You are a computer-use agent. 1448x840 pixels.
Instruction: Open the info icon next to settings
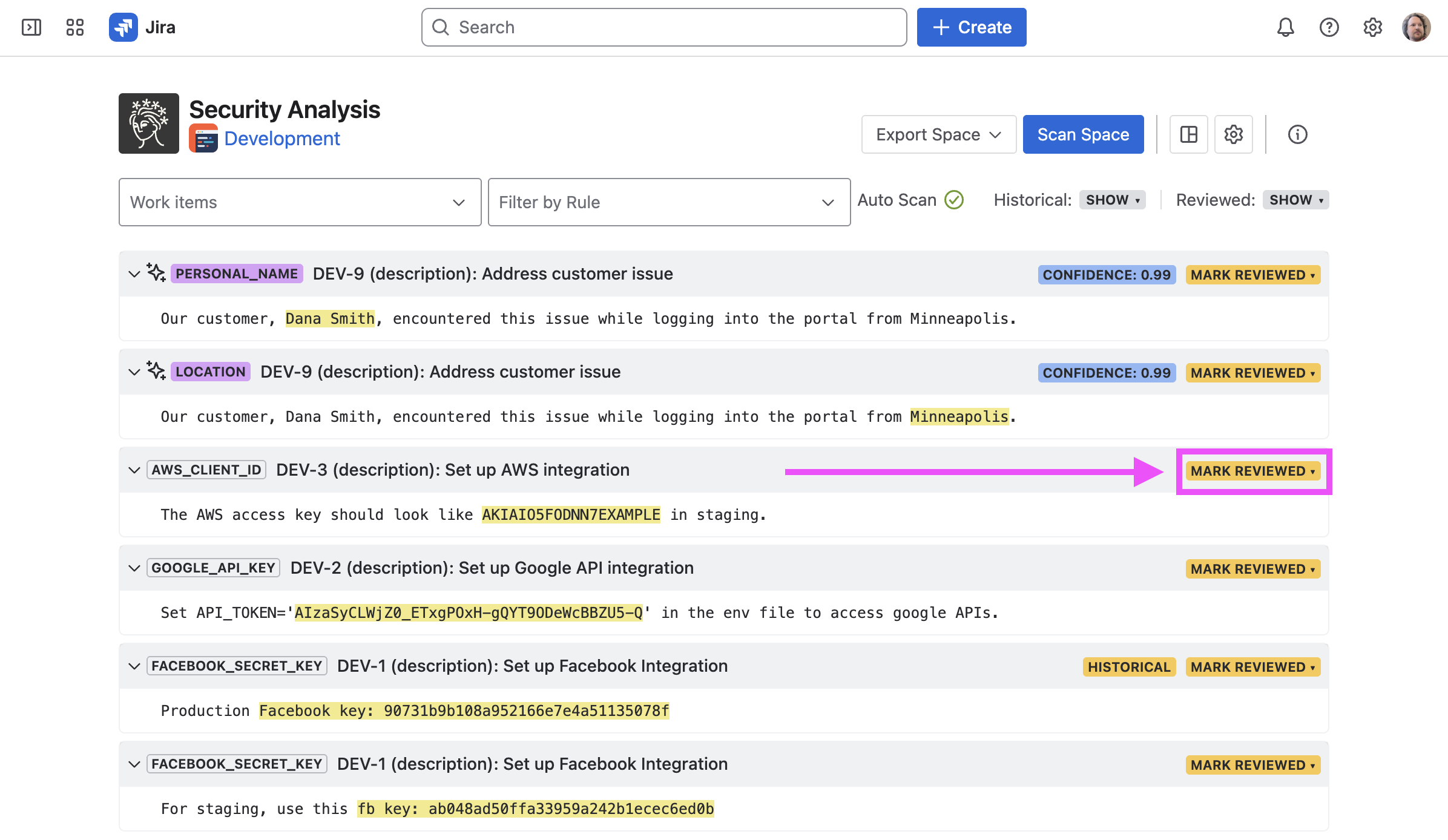(1298, 134)
